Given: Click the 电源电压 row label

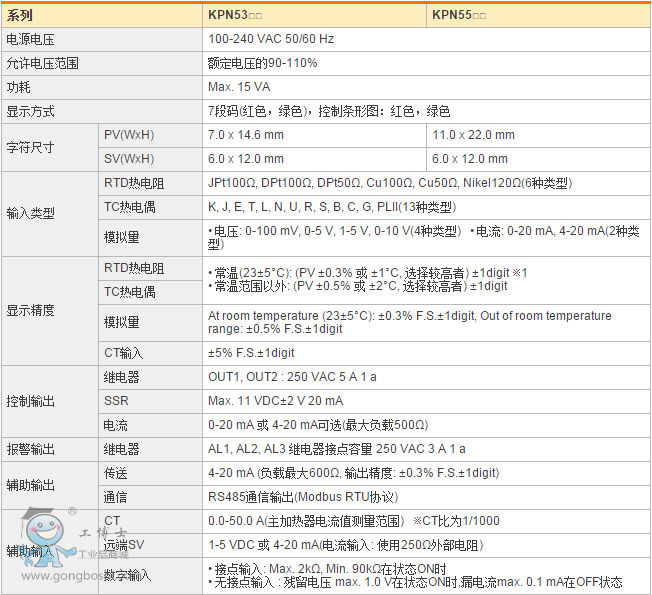Looking at the screenshot, I should point(31,39).
